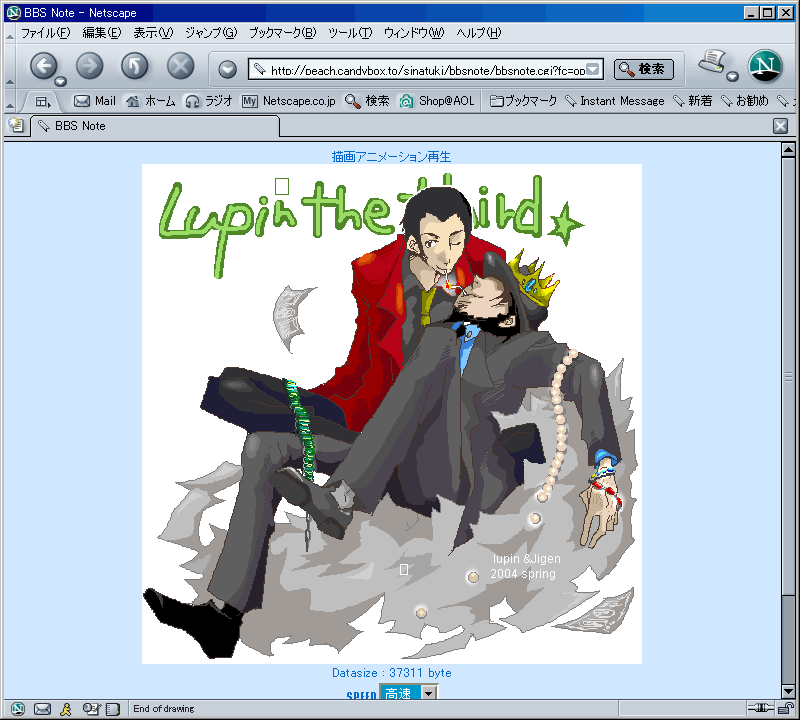Open Navigator from the status bar icon
Viewport: 800px width, 720px height.
point(18,709)
